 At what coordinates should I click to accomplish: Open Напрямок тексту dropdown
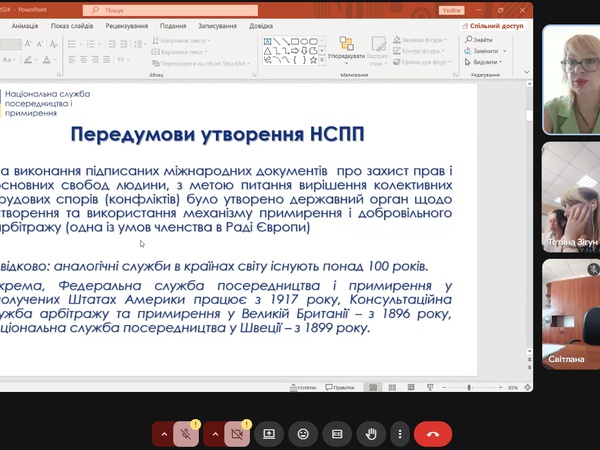(181, 41)
